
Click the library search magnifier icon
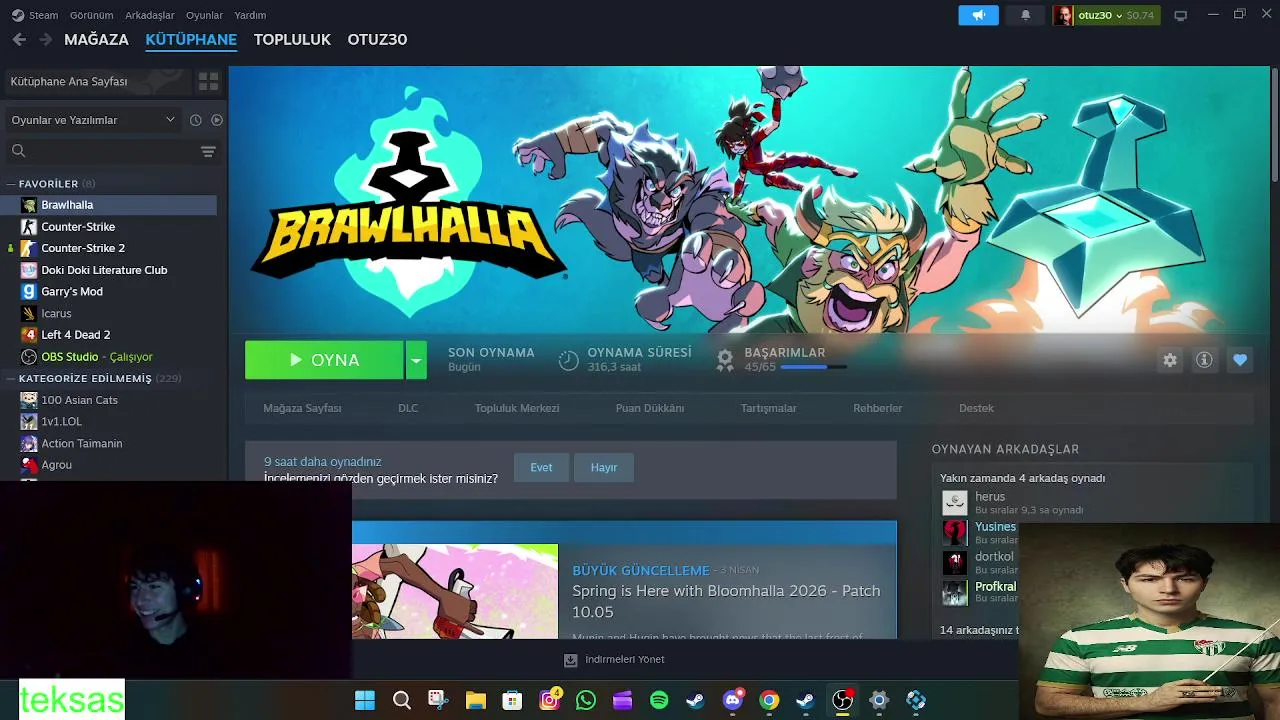pyautogui.click(x=18, y=151)
